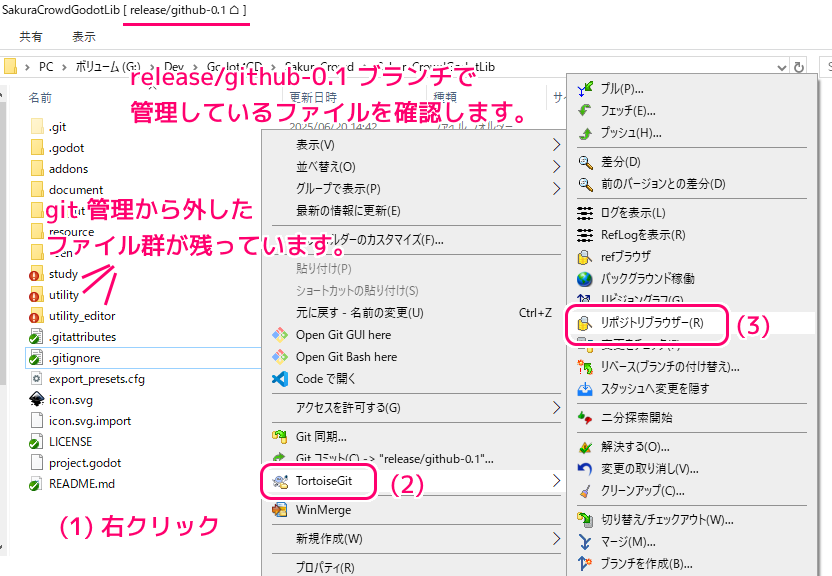Click the Open Git Bash here icon

280,357
